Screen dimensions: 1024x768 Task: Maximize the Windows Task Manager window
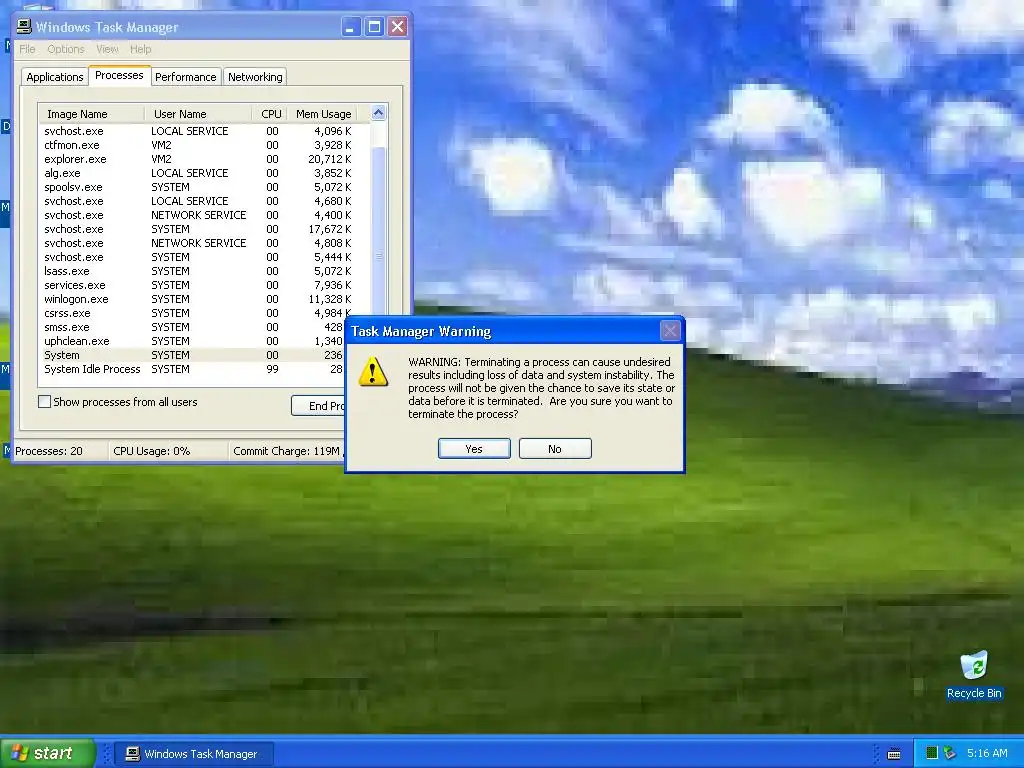374,27
